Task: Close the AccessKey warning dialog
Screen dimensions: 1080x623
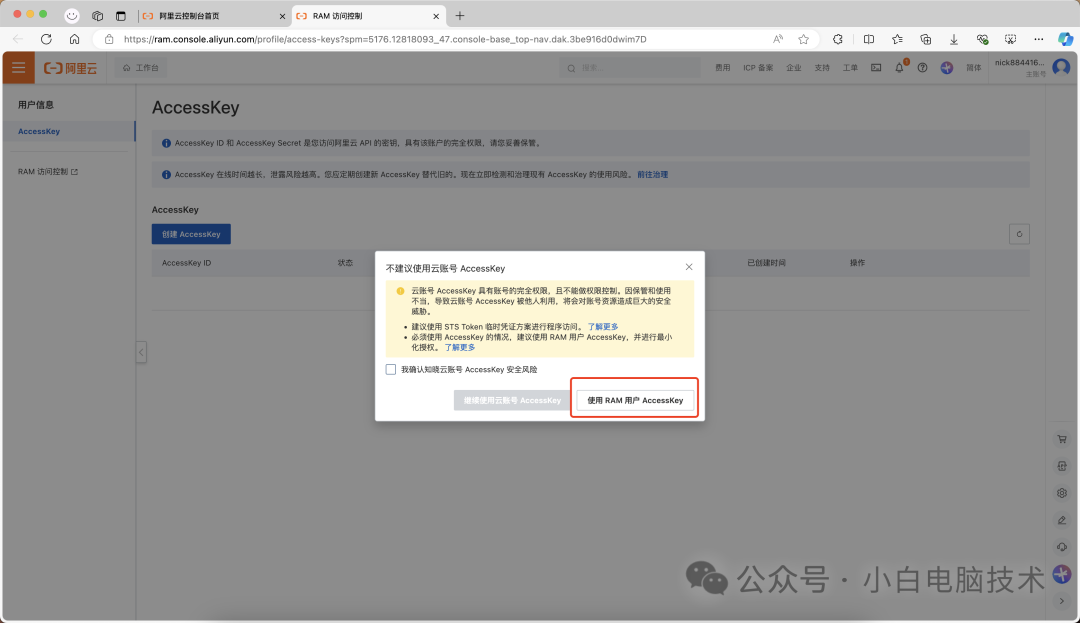Action: point(689,267)
